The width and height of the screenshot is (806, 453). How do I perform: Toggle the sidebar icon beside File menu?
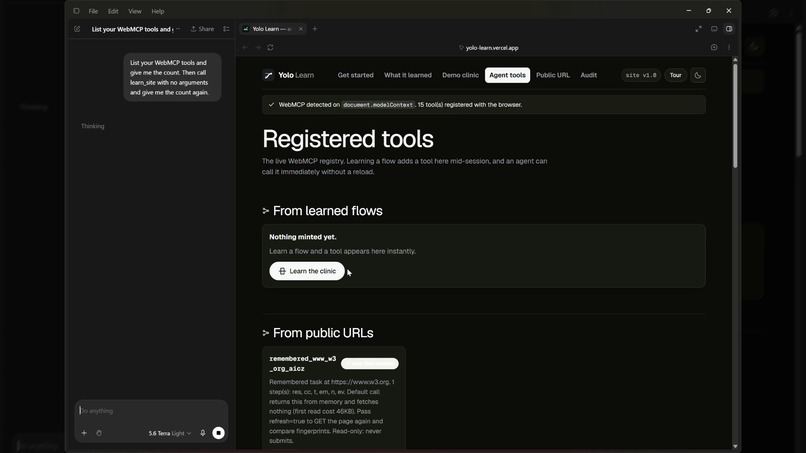tap(76, 11)
